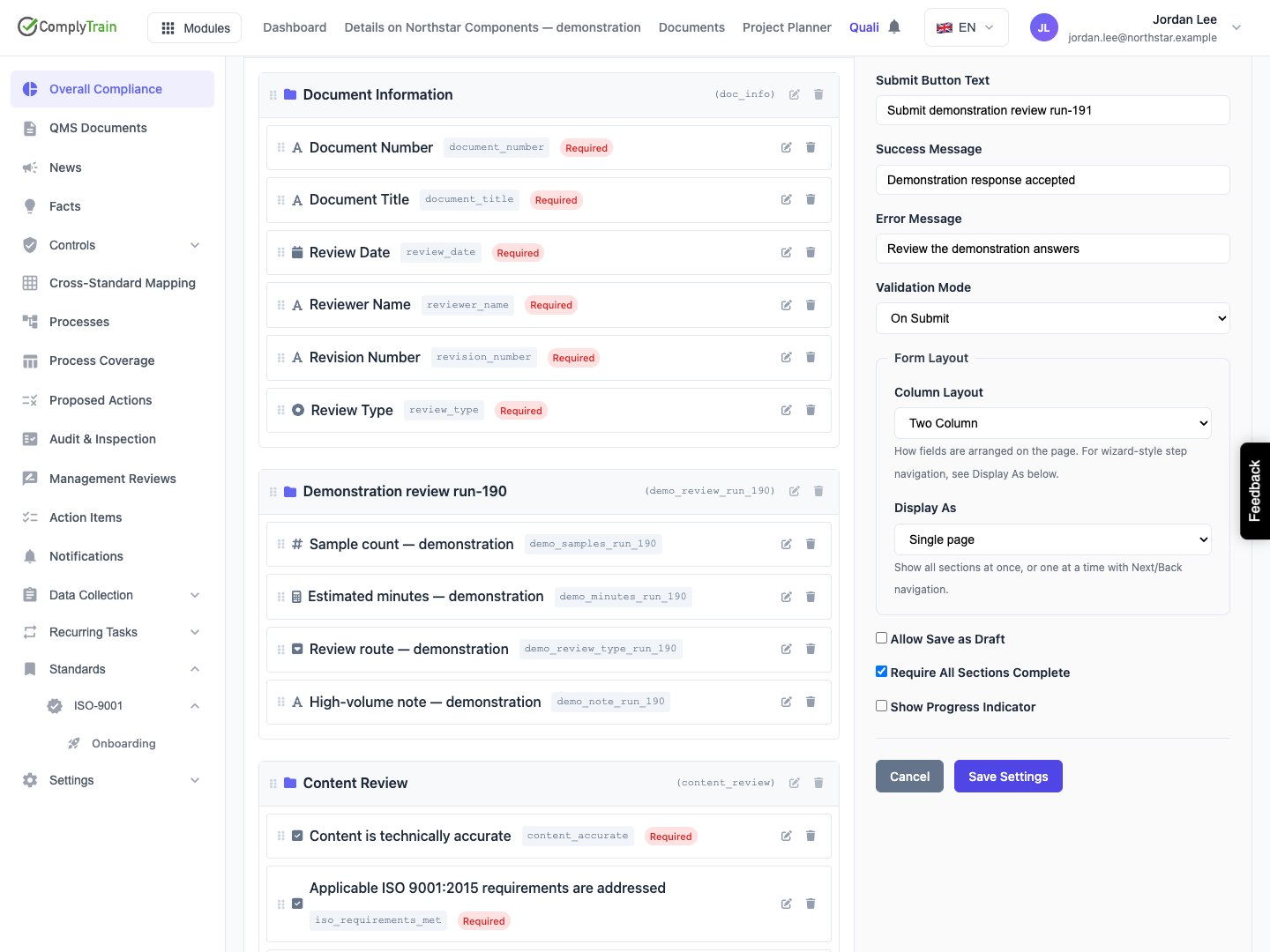Edit the Content Review section

point(794,783)
